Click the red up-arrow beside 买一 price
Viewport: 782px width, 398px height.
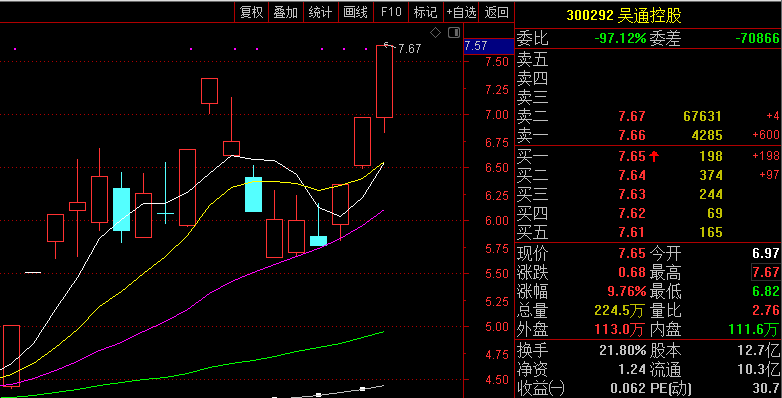click(654, 157)
